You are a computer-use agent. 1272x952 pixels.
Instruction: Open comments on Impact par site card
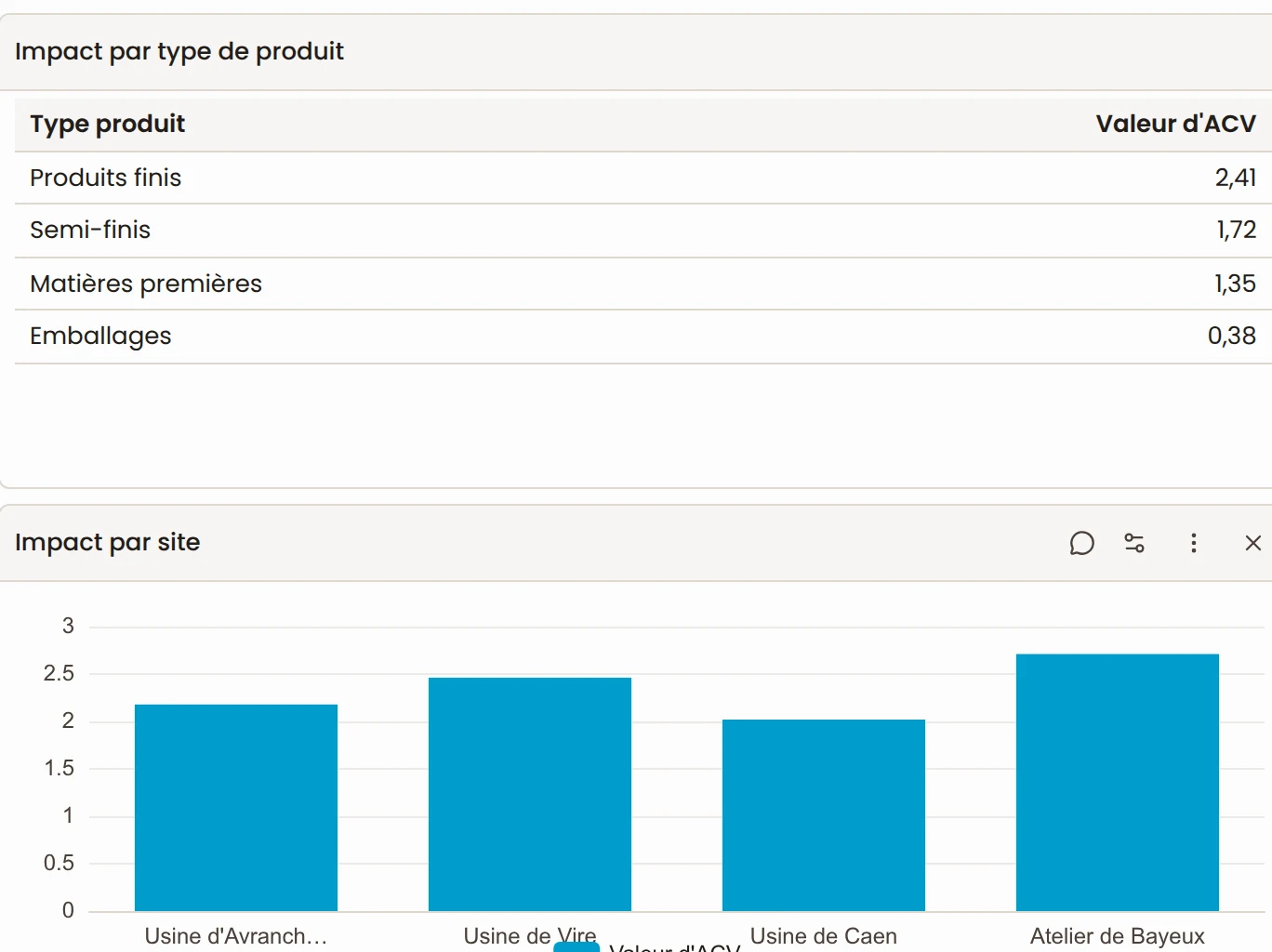point(1081,543)
